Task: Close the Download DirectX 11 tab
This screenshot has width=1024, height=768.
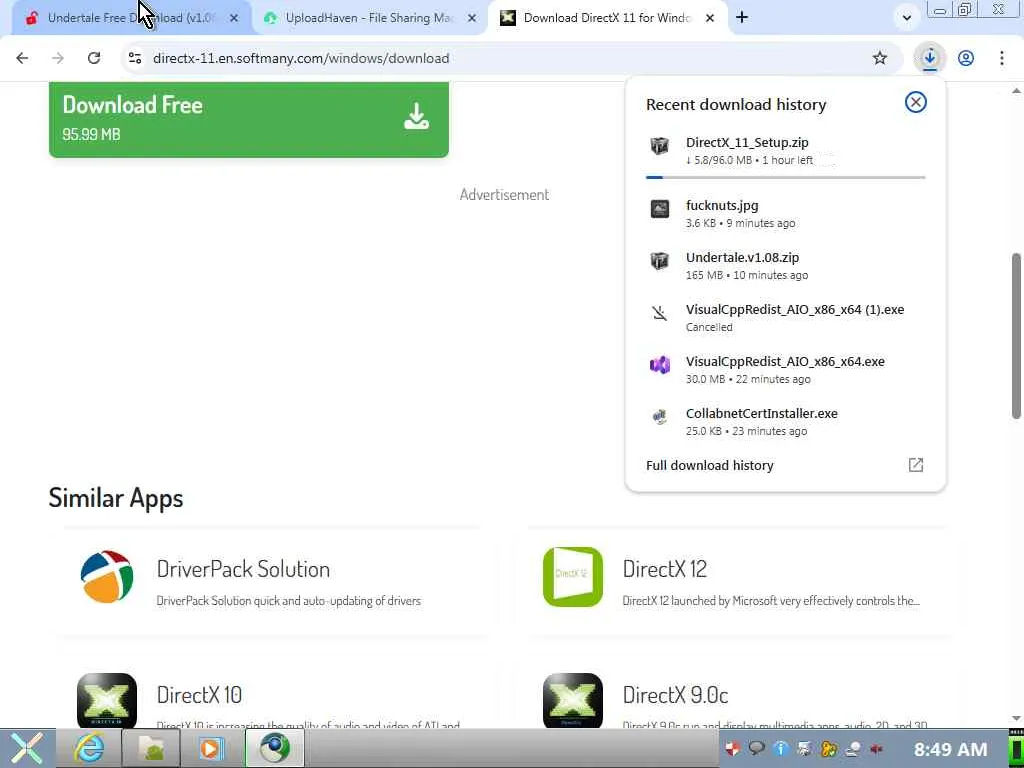Action: pyautogui.click(x=710, y=18)
